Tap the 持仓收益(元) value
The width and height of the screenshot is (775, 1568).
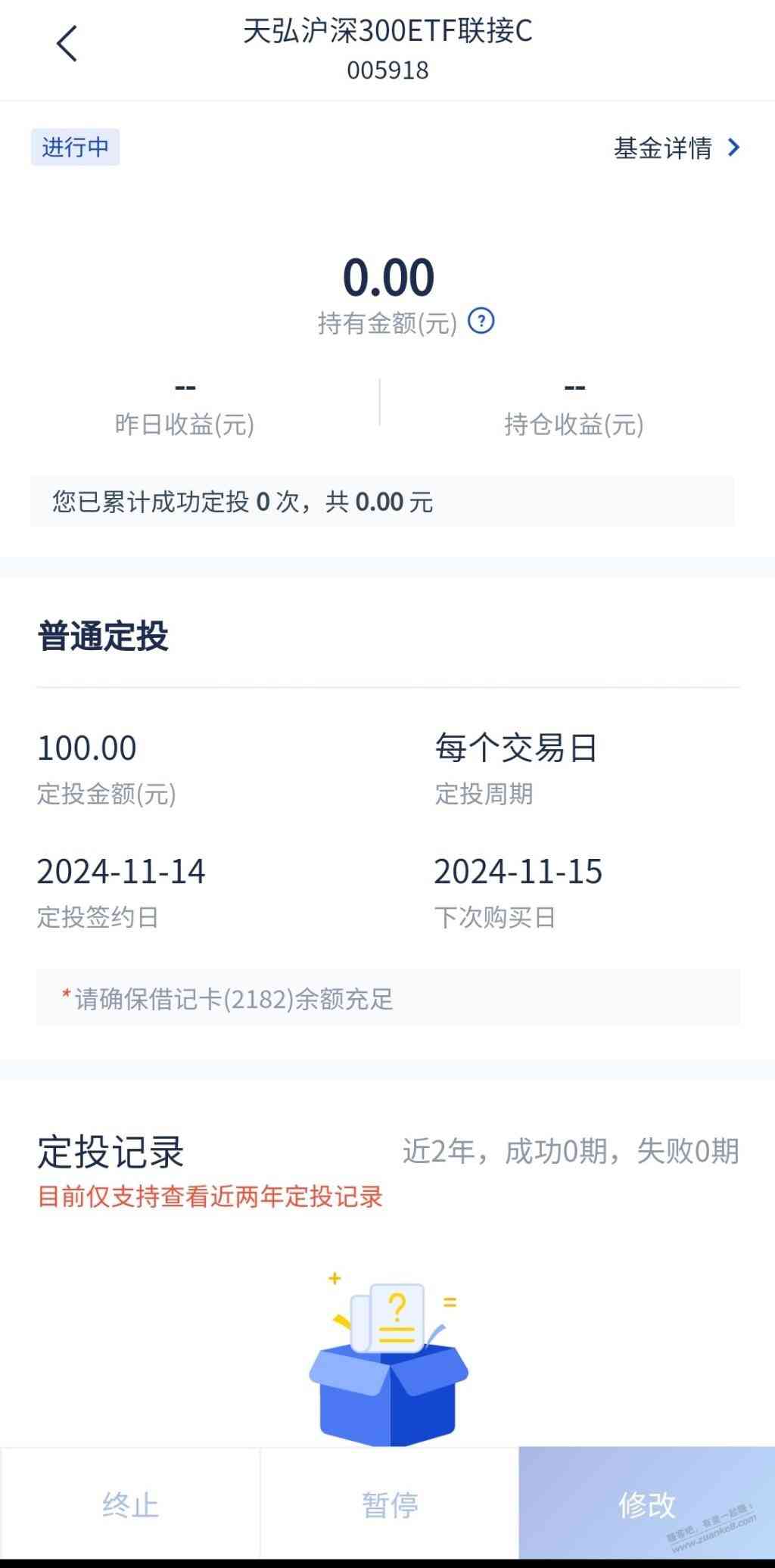[x=574, y=387]
